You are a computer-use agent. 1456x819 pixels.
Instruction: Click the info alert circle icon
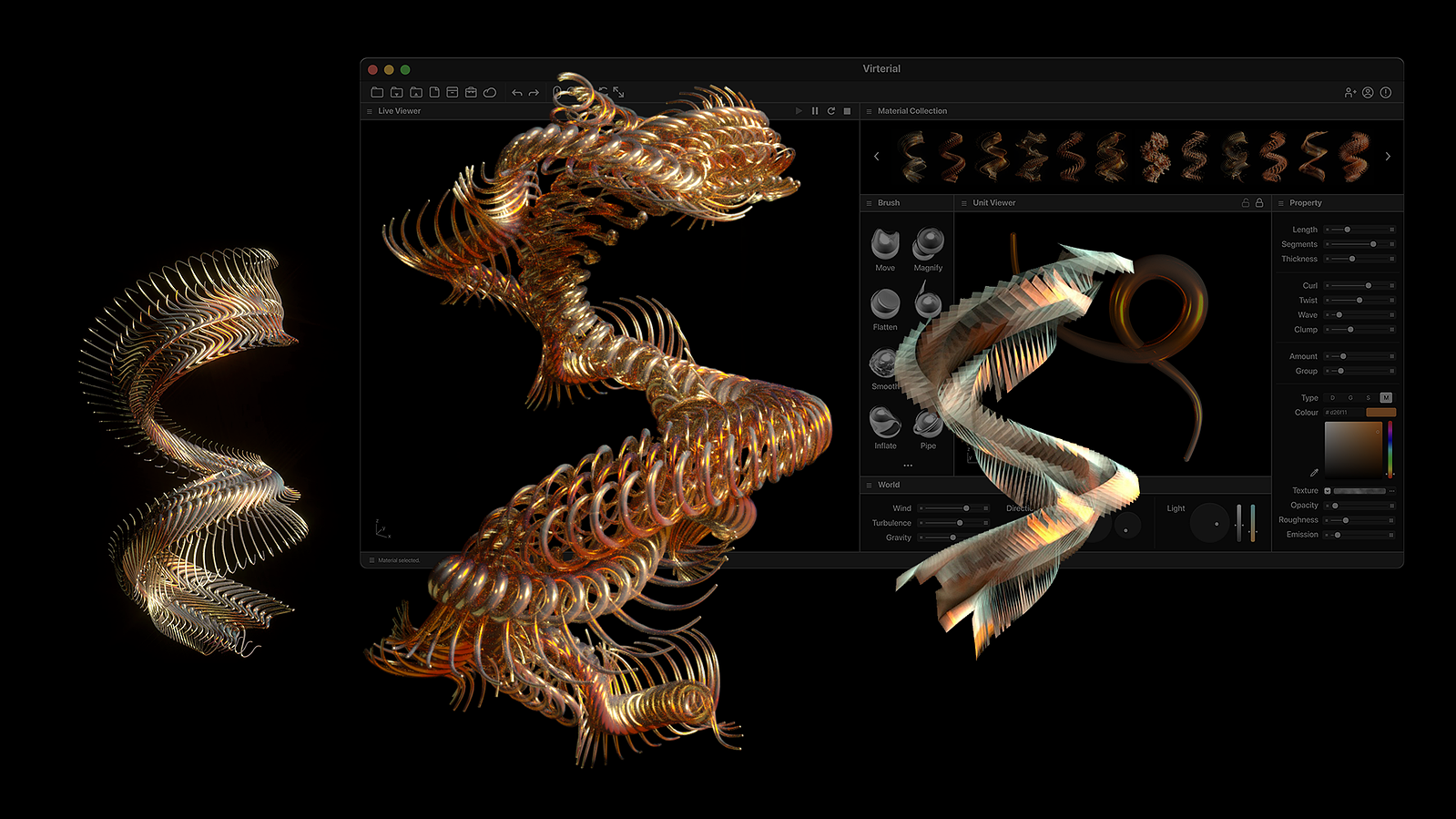coord(1386,92)
